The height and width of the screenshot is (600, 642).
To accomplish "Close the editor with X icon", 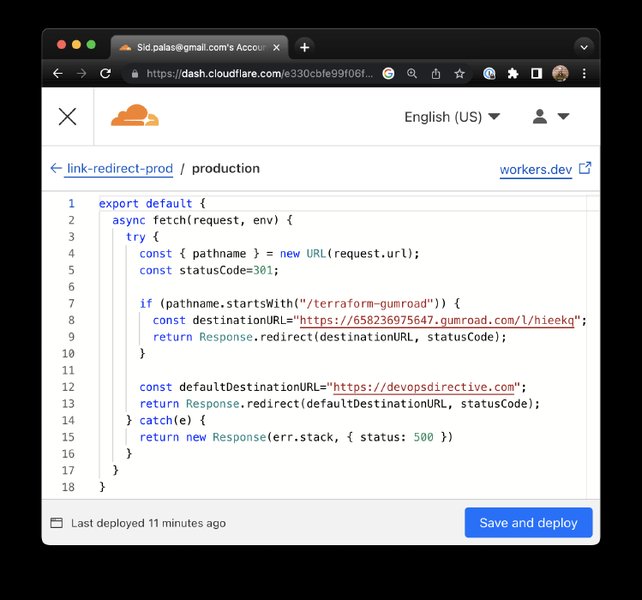I will [68, 117].
